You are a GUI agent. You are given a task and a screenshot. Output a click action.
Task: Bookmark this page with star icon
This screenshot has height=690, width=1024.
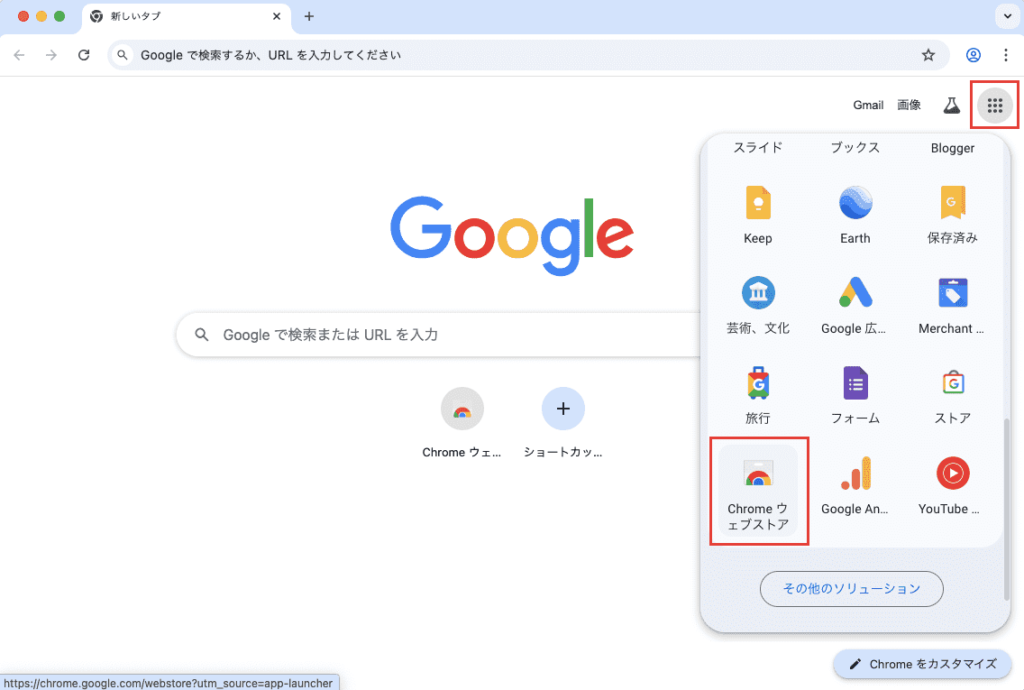(x=928, y=55)
